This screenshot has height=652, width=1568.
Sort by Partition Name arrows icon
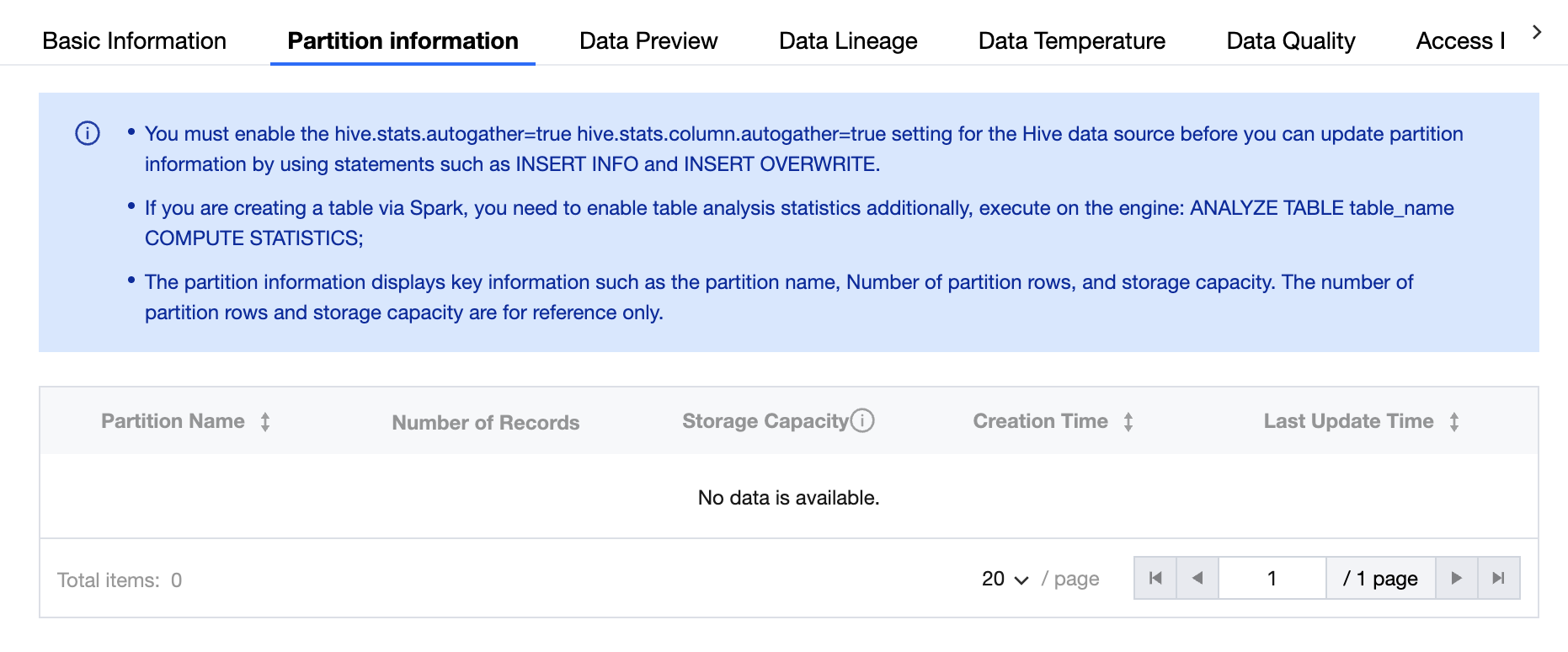tap(265, 422)
